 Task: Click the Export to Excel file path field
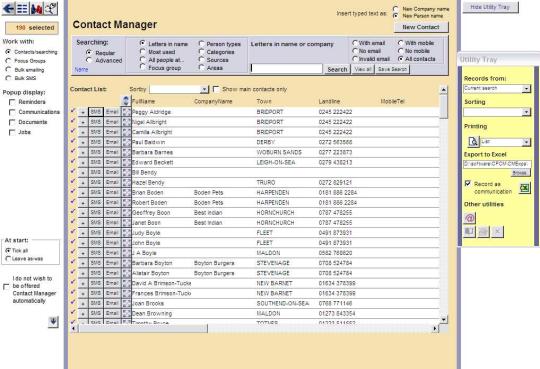(497, 164)
